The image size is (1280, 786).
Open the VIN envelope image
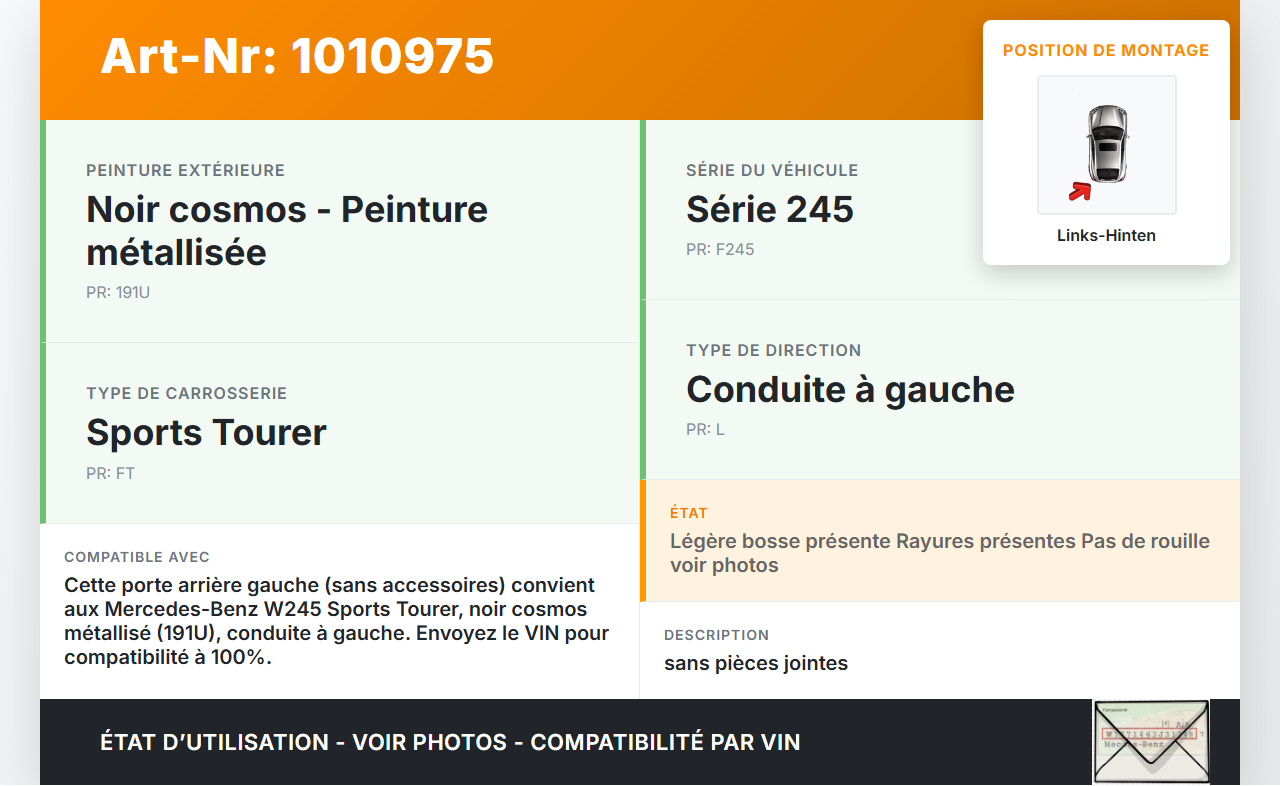pyautogui.click(x=1150, y=741)
